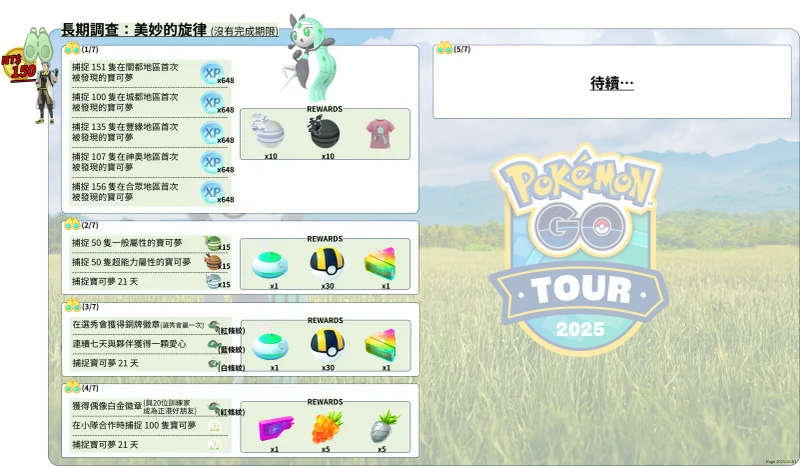
Task: Click the XP icon in the 合眾地區 row
Action: 212,192
